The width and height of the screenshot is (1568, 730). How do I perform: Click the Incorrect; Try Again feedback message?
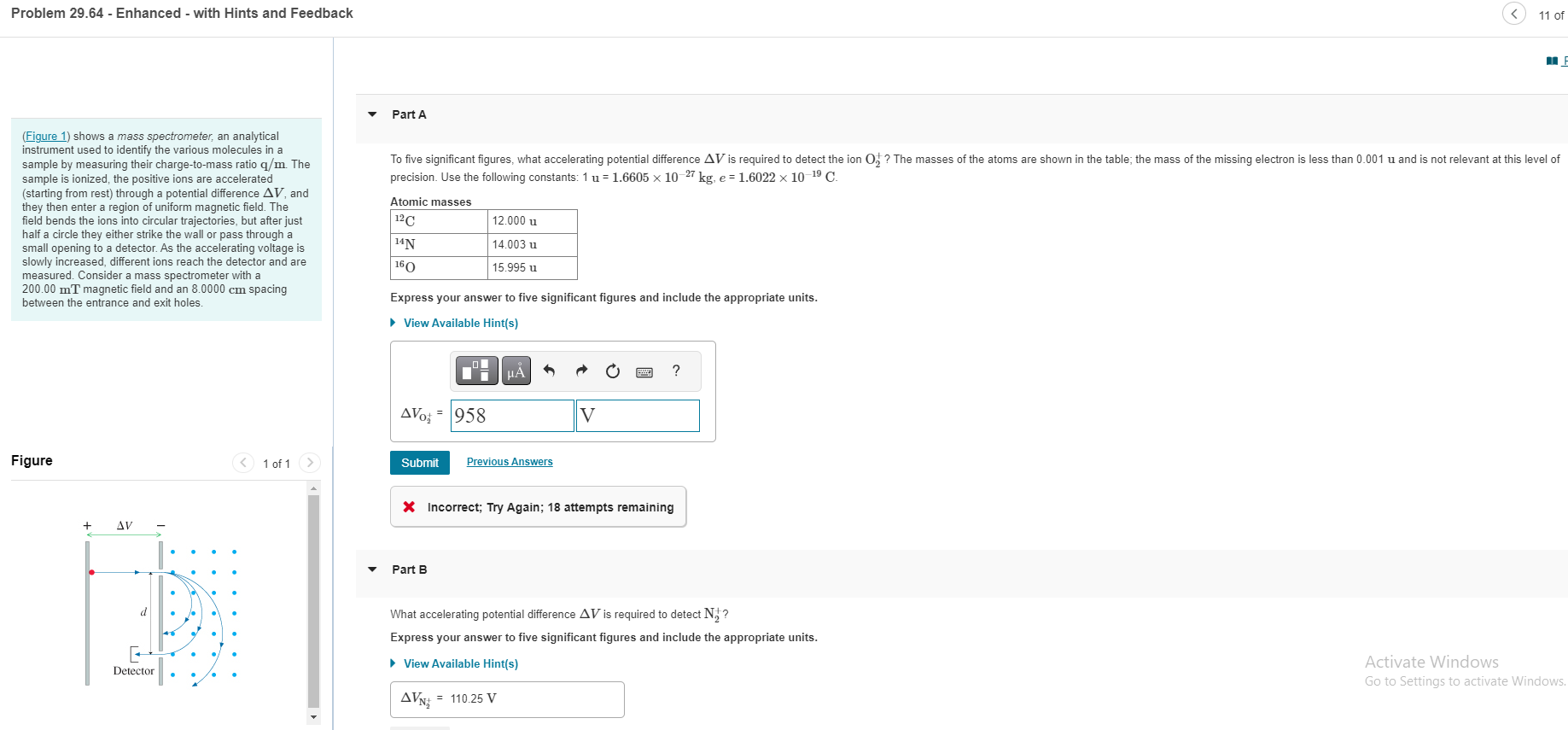tap(538, 507)
